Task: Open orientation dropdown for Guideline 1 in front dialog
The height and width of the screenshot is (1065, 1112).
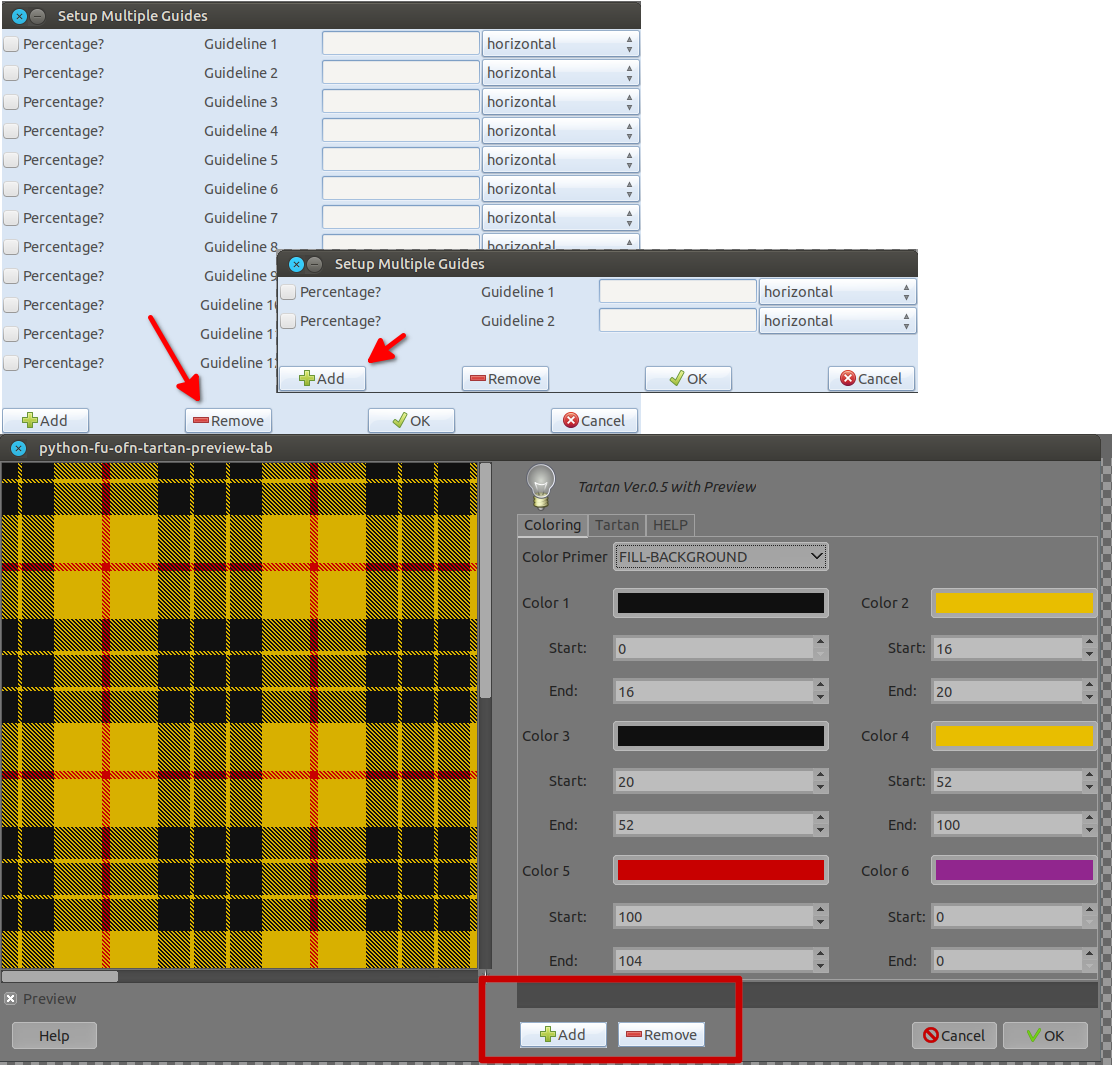Action: [x=838, y=292]
